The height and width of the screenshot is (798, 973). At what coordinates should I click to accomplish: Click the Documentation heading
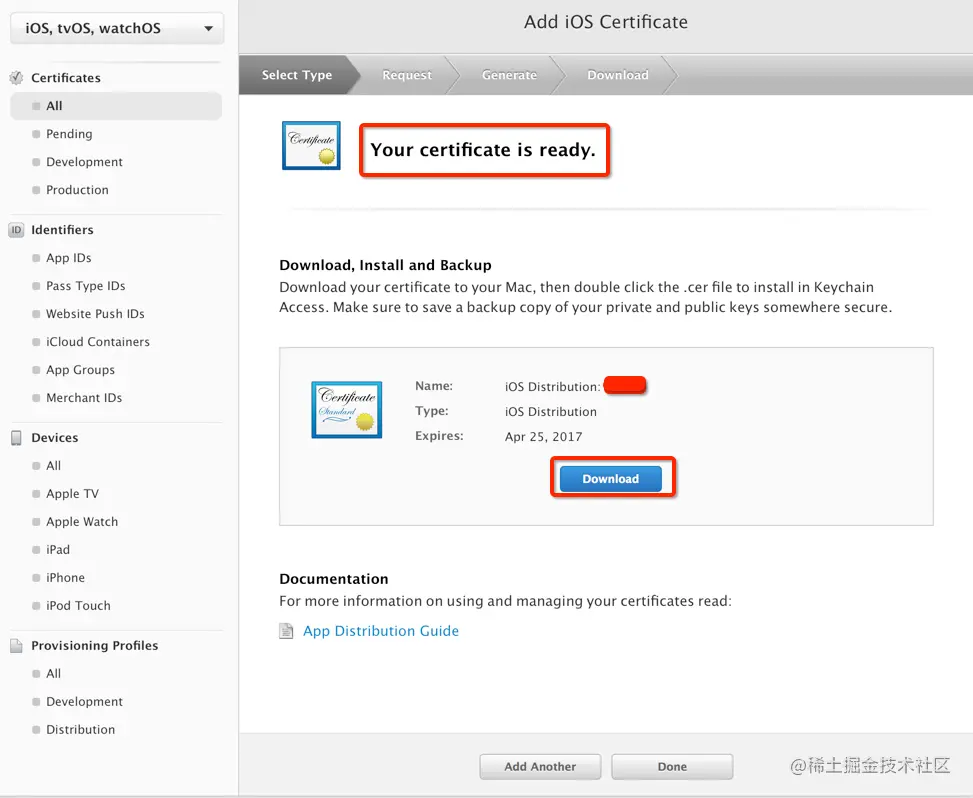coord(334,579)
